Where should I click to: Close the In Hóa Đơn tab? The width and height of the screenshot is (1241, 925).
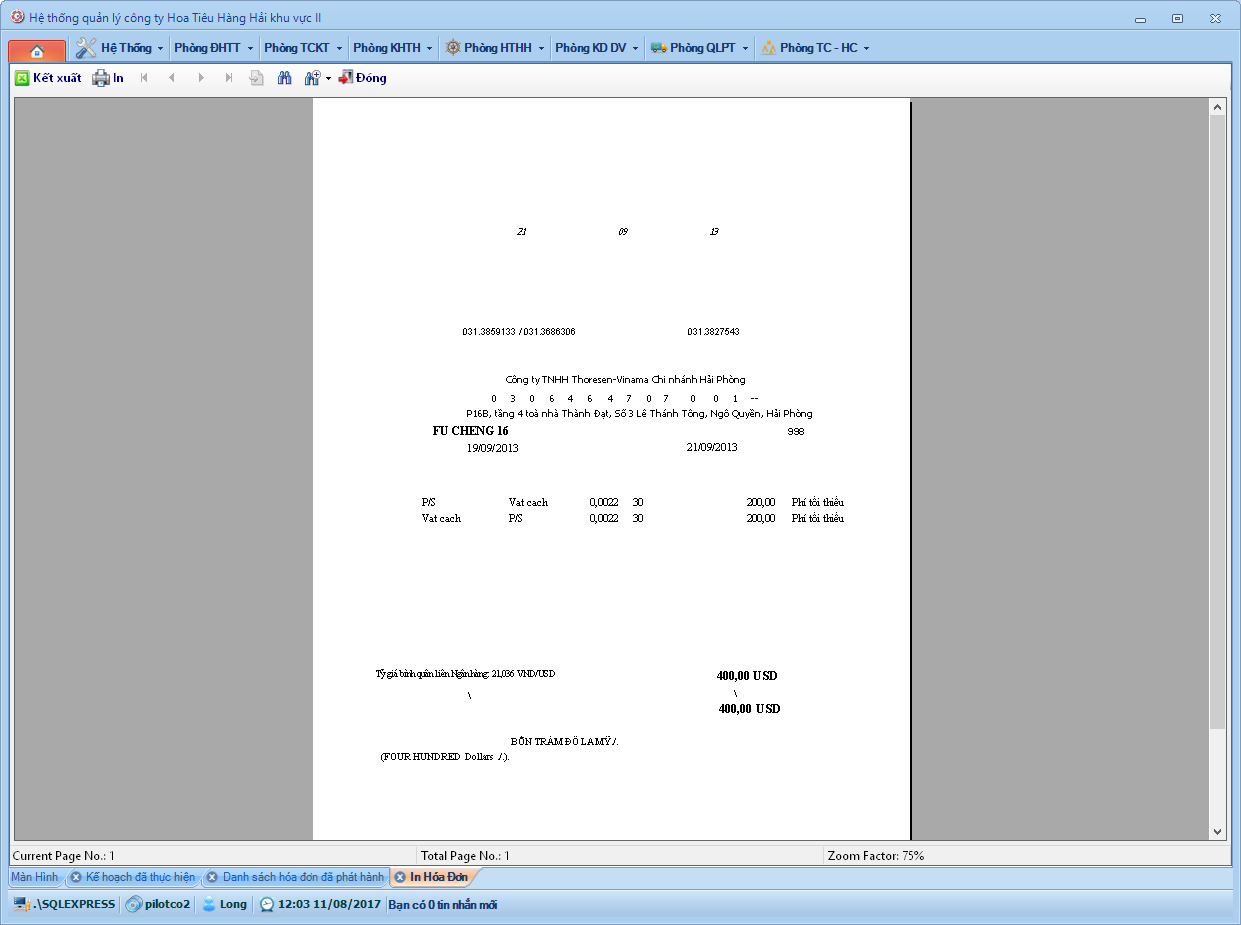click(399, 877)
